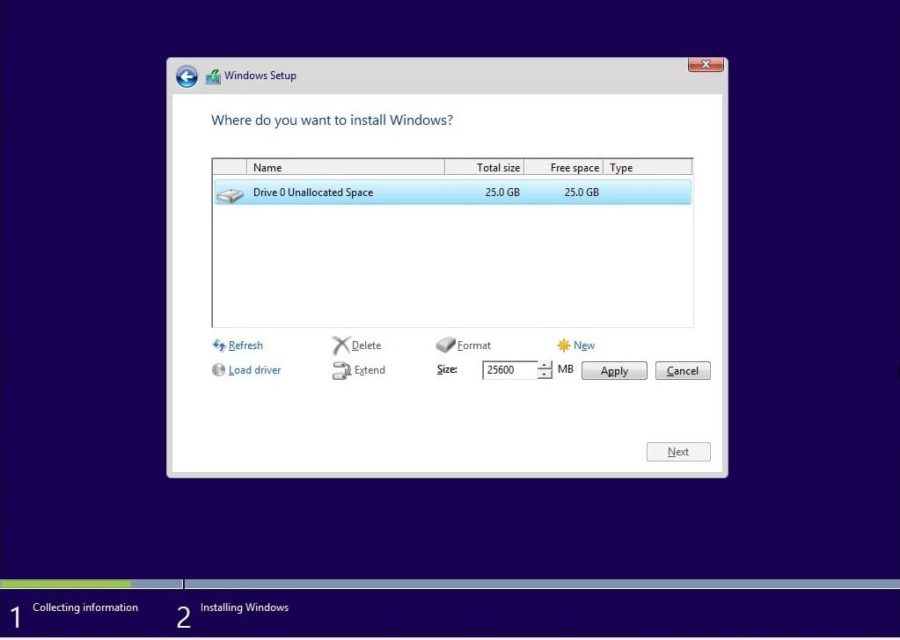Select Drive 0 Unallocated Space row
Image resolution: width=900 pixels, height=640 pixels.
[x=453, y=192]
